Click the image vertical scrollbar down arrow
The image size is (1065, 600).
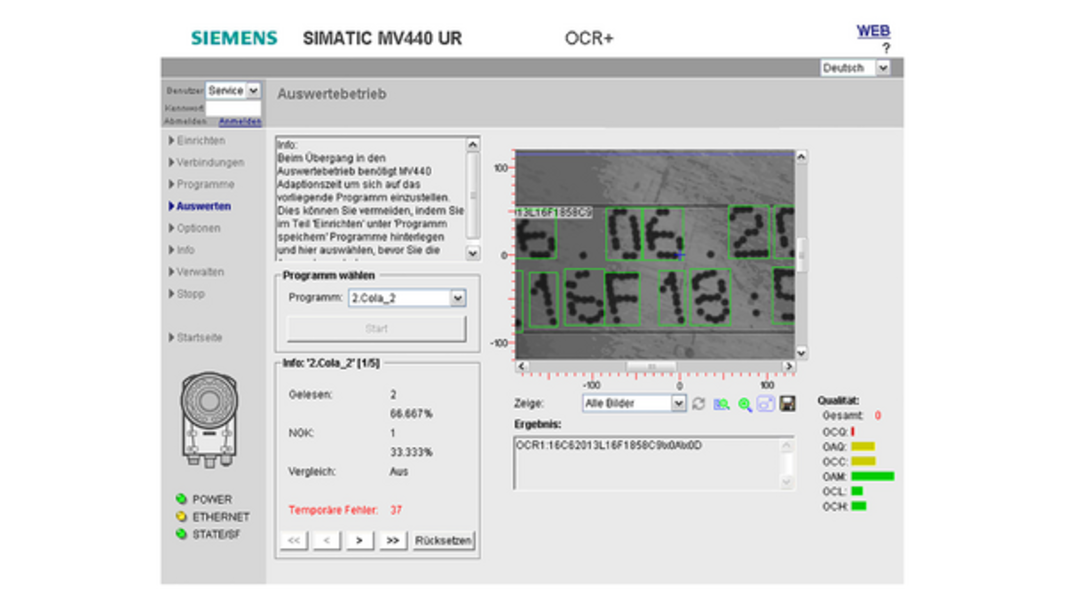(x=801, y=353)
